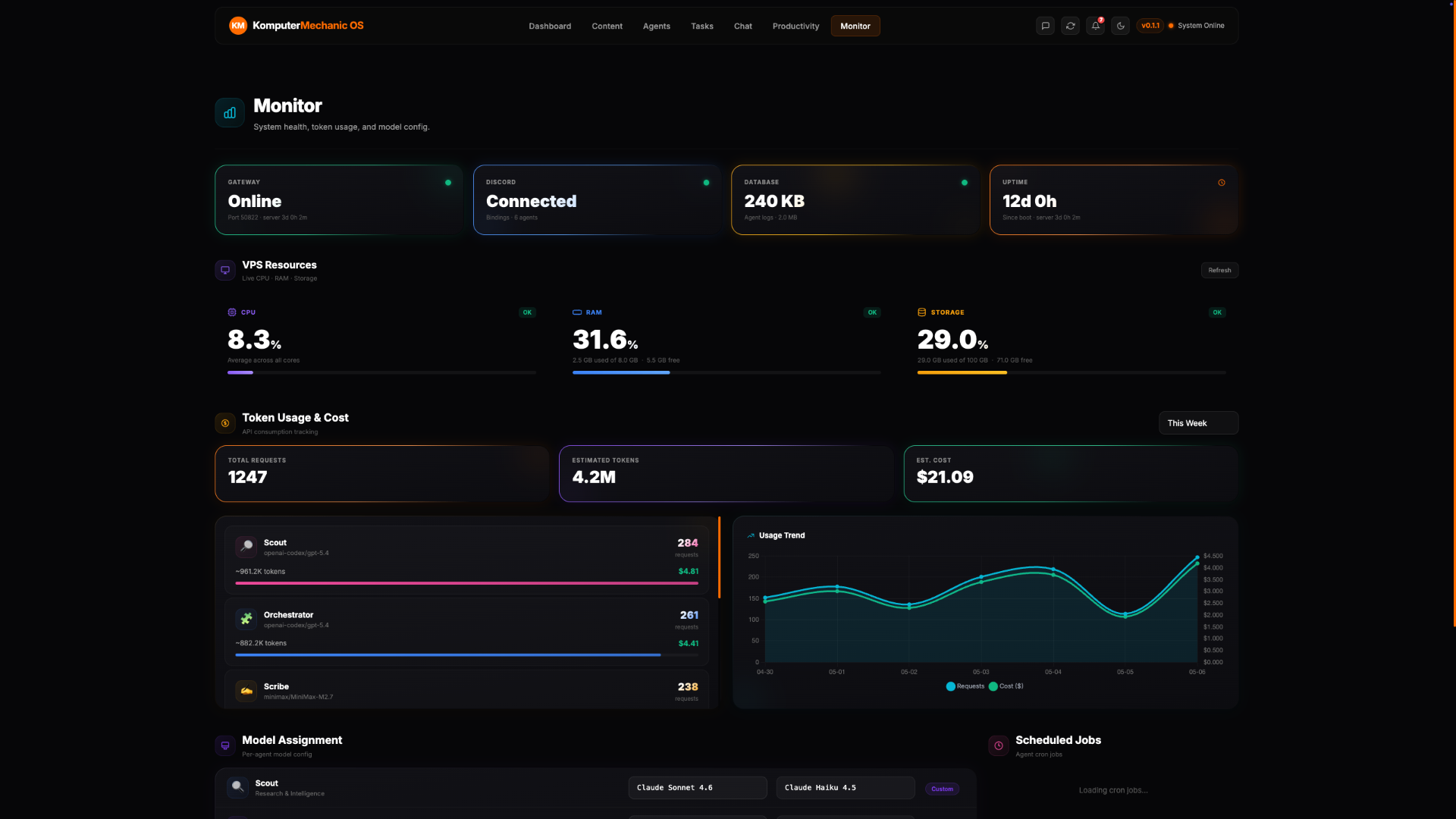Screen dimensions: 1456x819
Task: Click the RAM usage progress bar
Action: pyautogui.click(x=726, y=372)
